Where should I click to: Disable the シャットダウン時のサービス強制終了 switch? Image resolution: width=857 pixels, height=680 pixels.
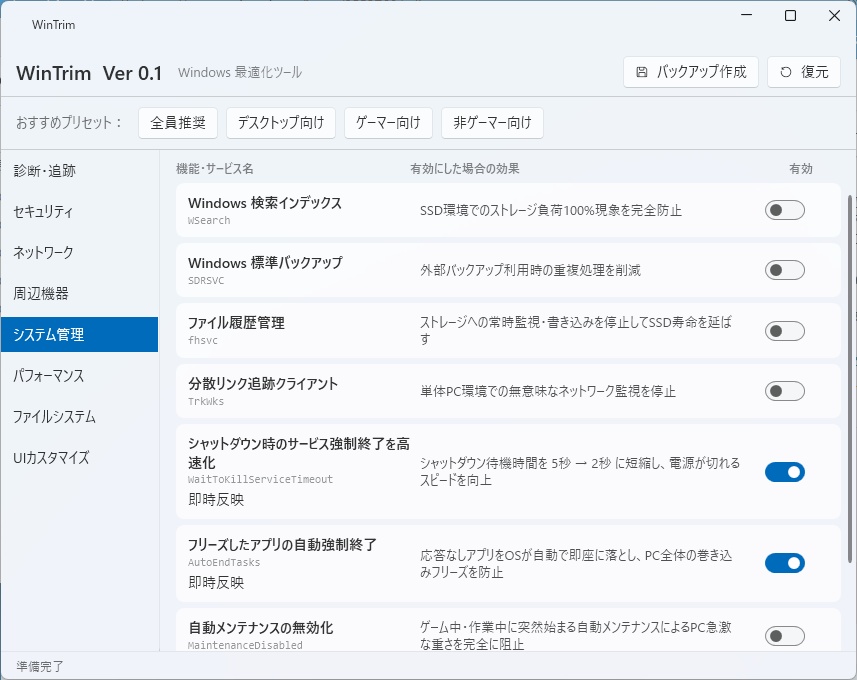[784, 472]
